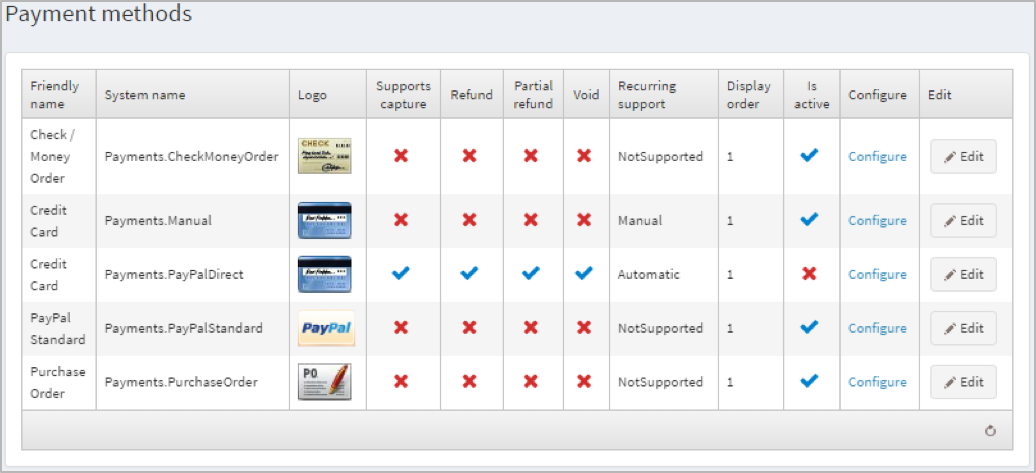Click the Purchase Order logo icon
Image resolution: width=1036 pixels, height=473 pixels.
click(325, 382)
